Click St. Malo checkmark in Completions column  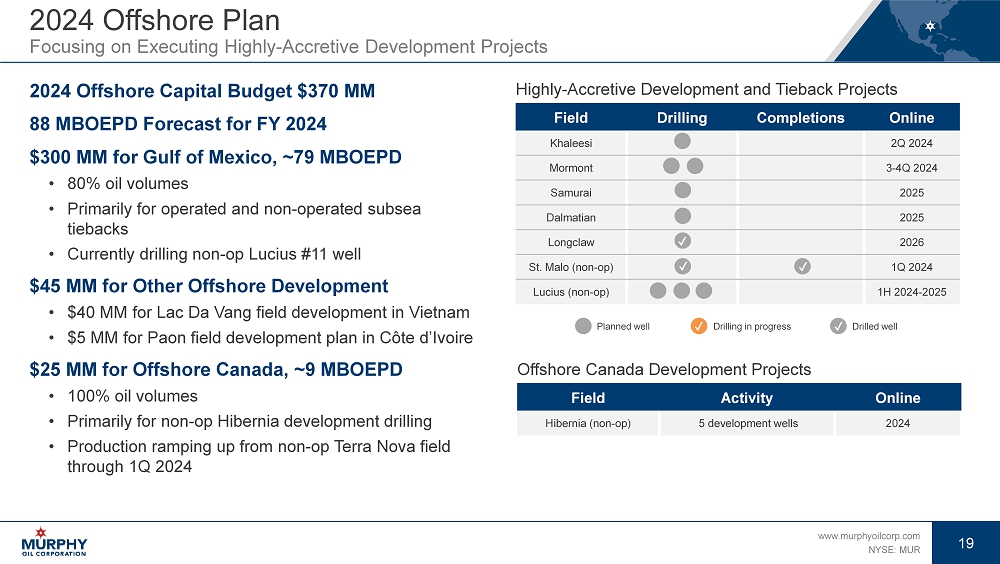[802, 266]
